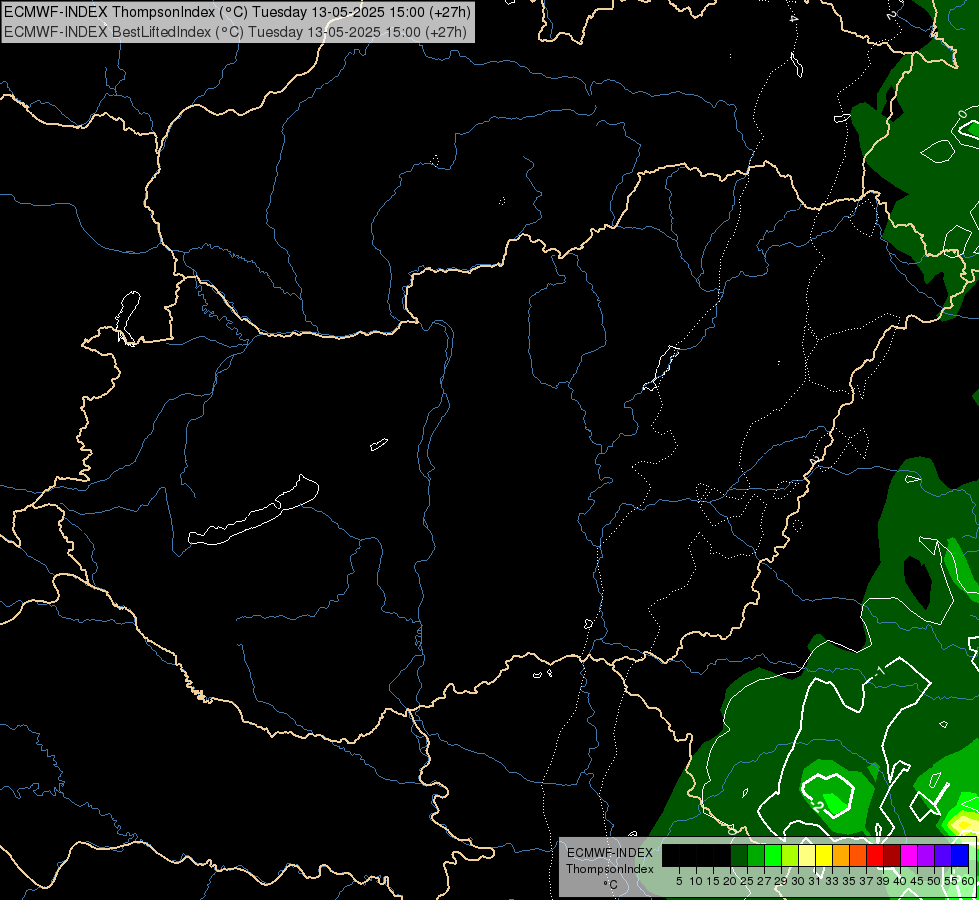Click the °C unit label in legend
The height and width of the screenshot is (900, 979).
point(611,884)
